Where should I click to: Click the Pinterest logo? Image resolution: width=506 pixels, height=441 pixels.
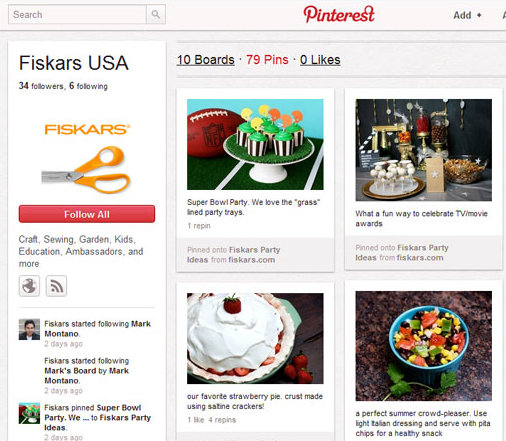click(x=339, y=14)
